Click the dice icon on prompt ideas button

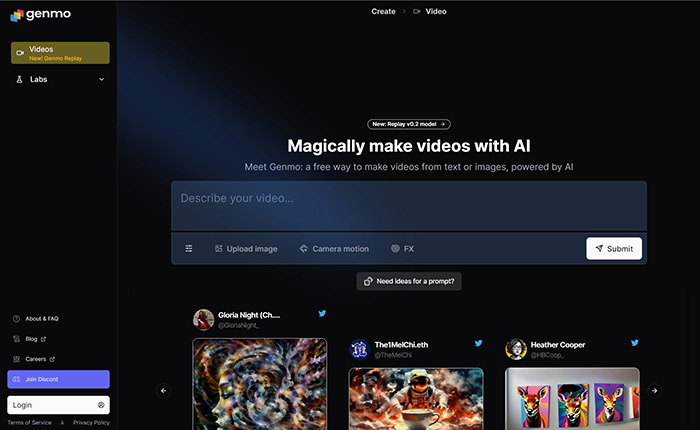click(368, 281)
